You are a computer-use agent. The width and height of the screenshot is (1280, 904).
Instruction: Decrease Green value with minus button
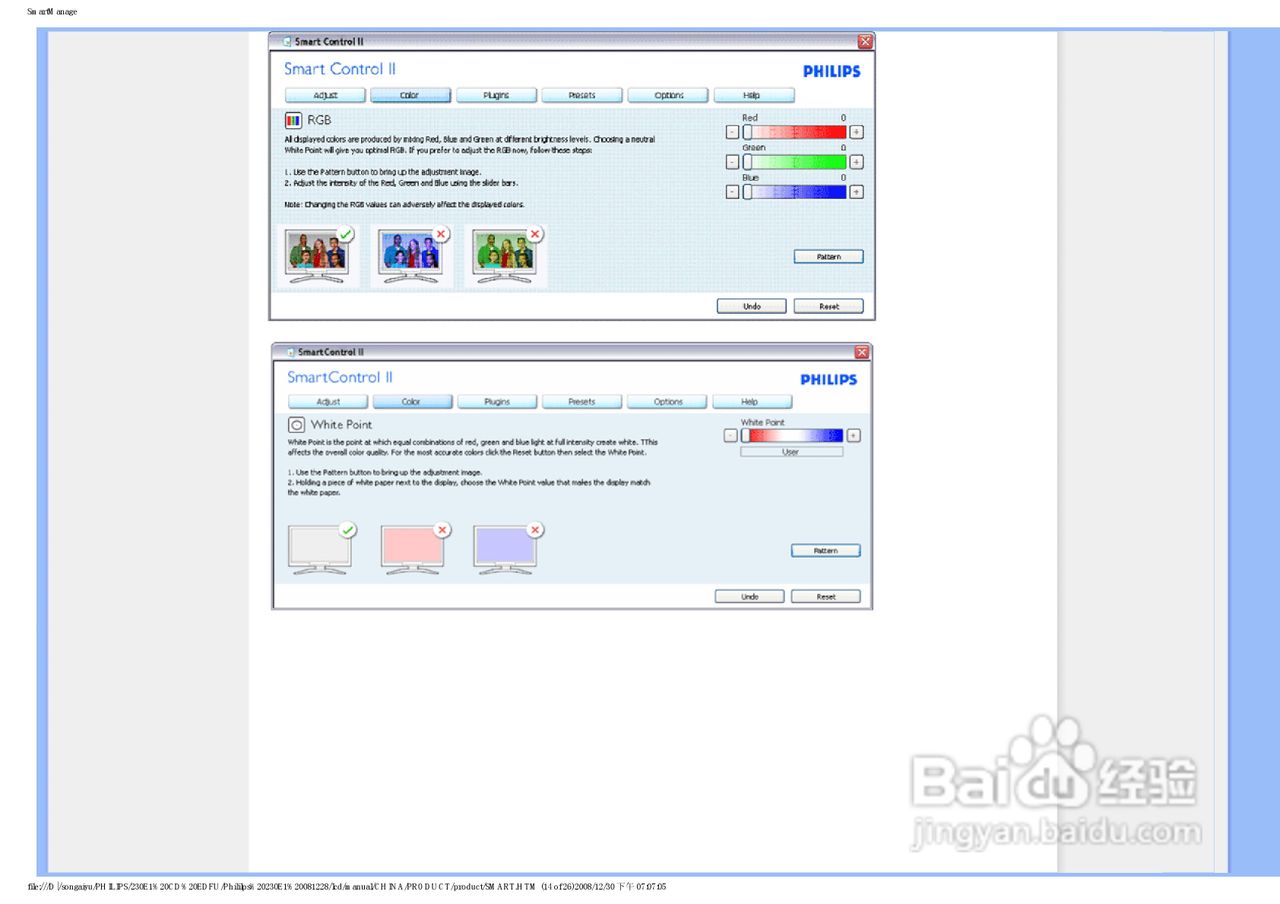[732, 161]
